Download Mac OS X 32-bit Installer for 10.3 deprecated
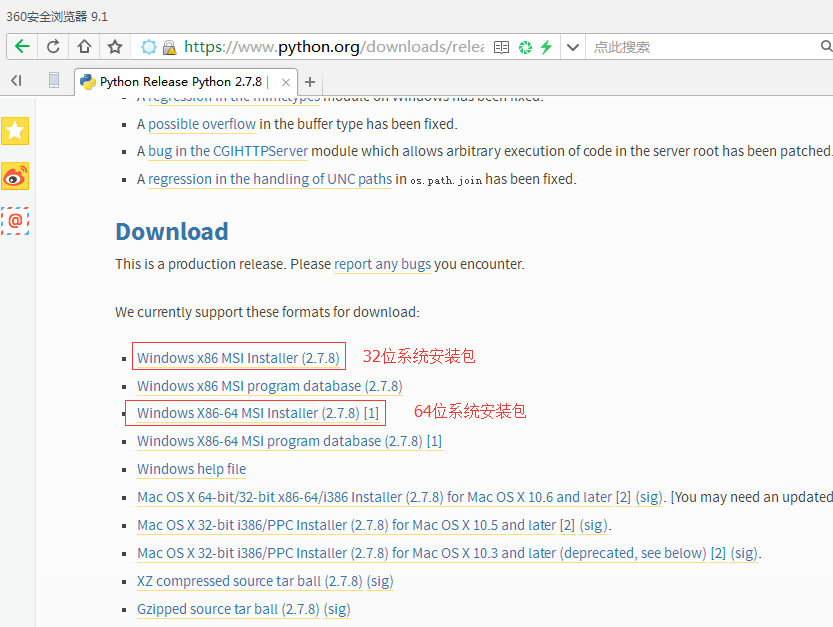The image size is (833, 627). [x=422, y=554]
